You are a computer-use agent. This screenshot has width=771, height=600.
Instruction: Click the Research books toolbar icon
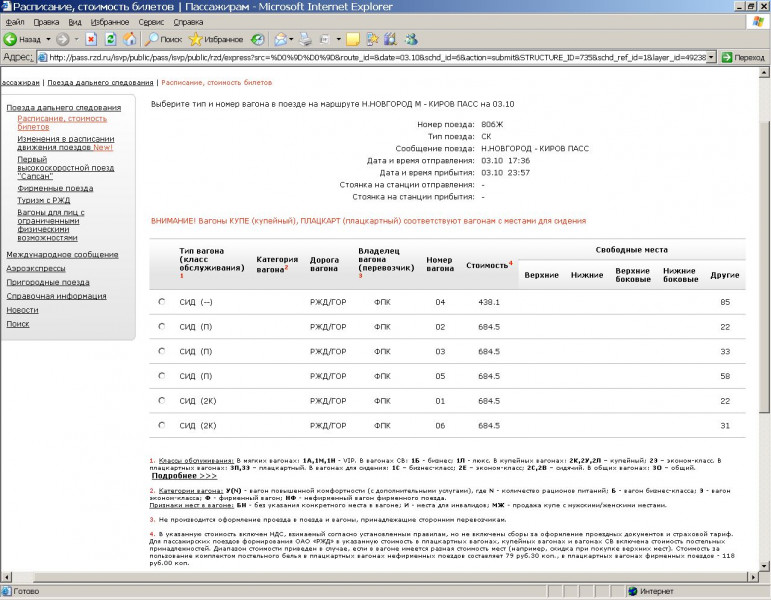[391, 39]
